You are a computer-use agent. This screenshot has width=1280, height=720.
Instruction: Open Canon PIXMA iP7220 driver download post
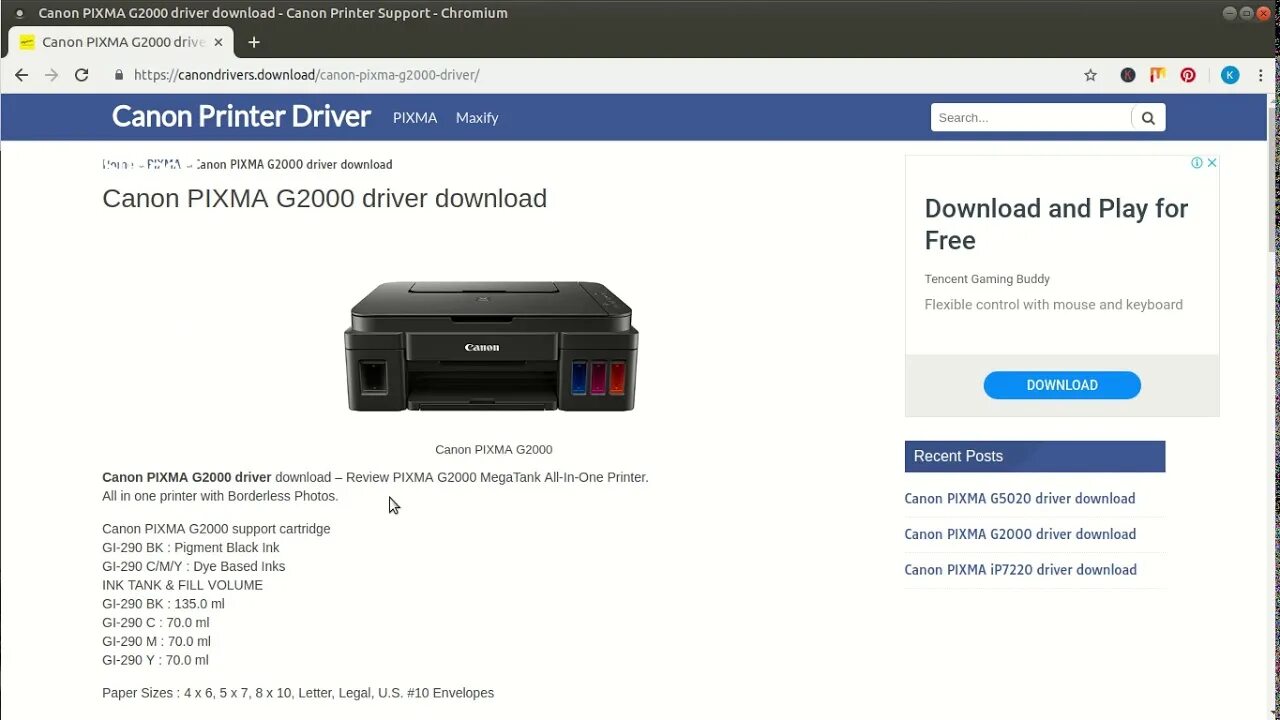[x=1020, y=570]
